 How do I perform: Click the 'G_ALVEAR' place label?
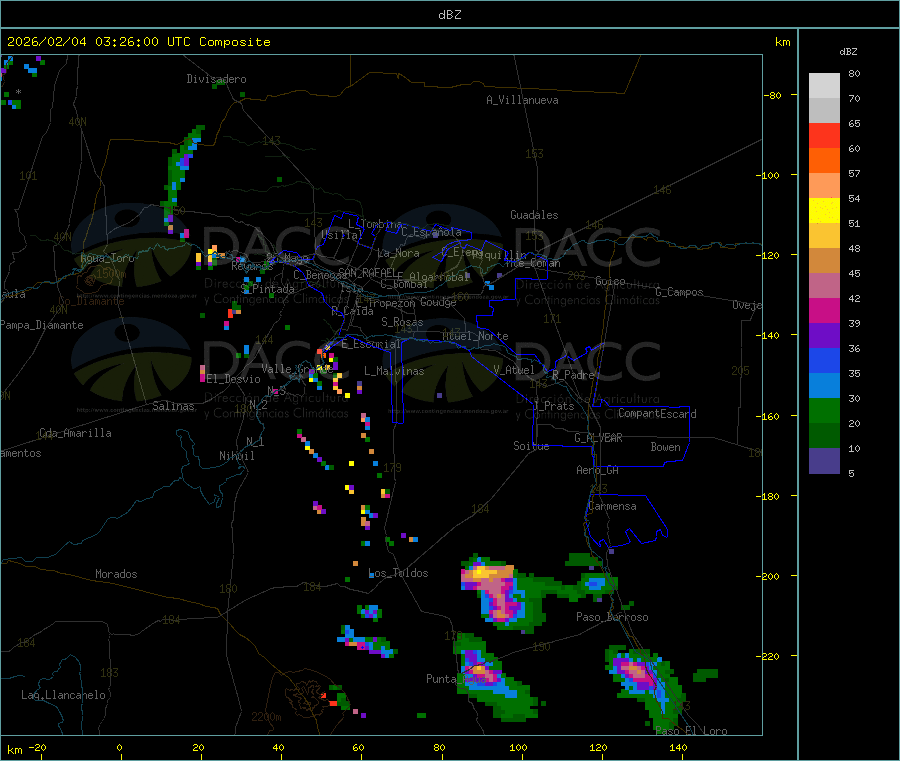(598, 438)
